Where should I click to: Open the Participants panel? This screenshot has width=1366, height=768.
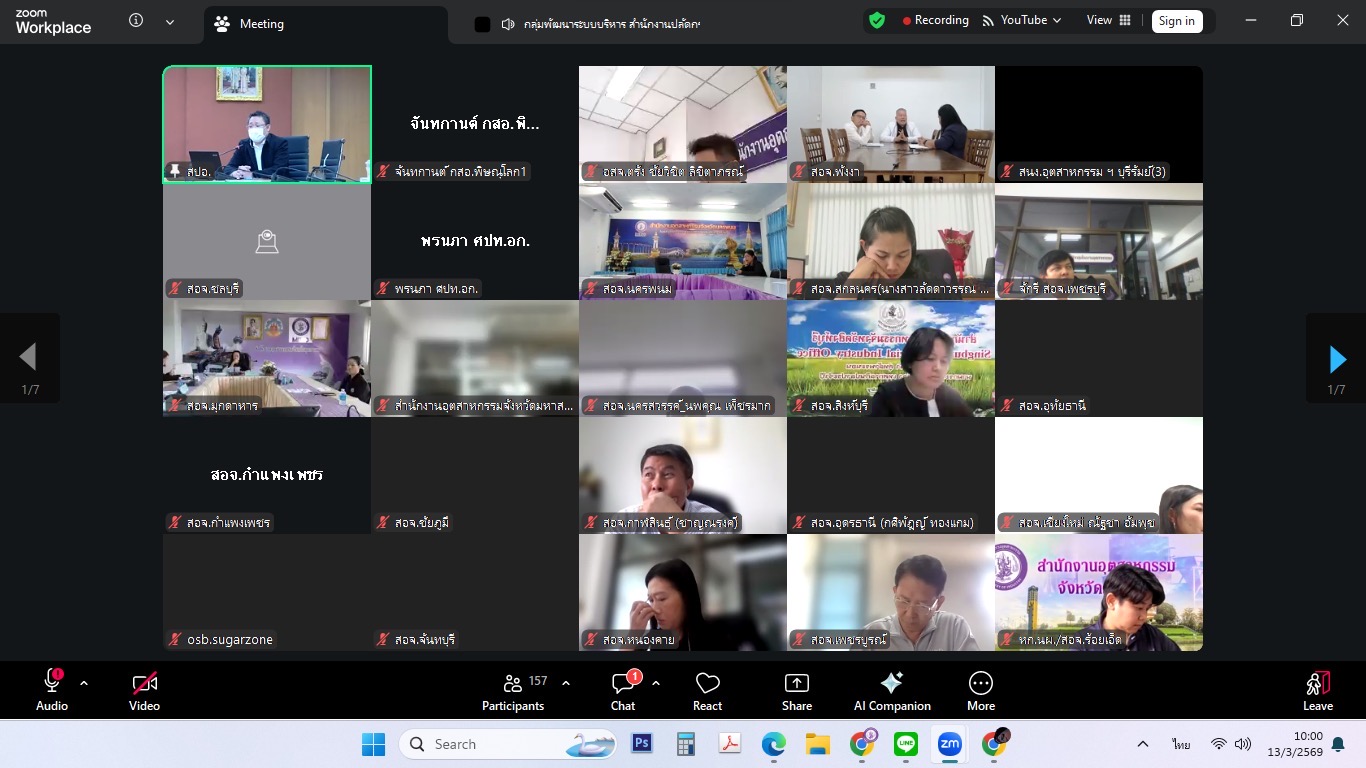[x=513, y=691]
